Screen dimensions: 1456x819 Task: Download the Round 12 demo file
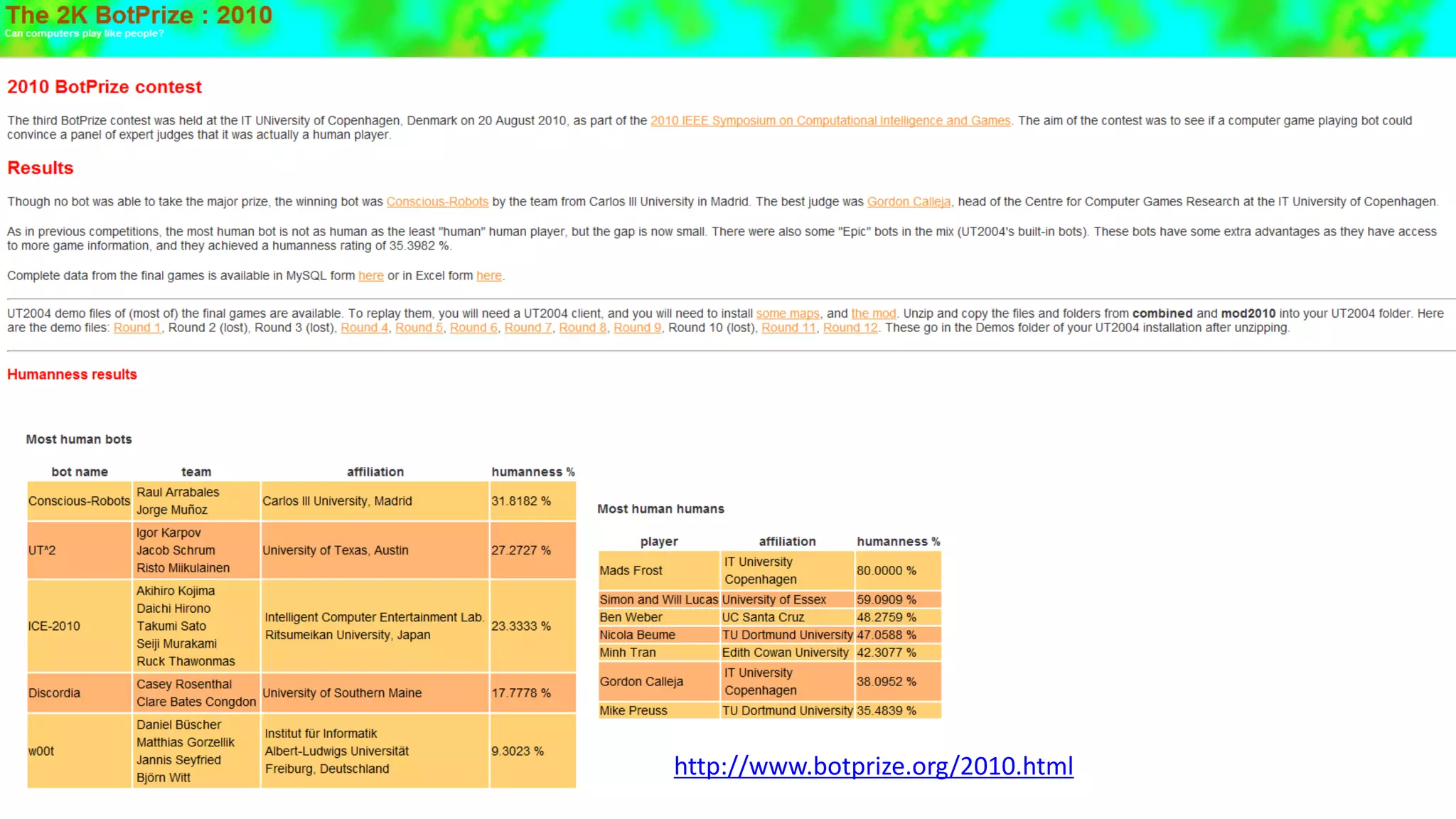click(x=850, y=328)
